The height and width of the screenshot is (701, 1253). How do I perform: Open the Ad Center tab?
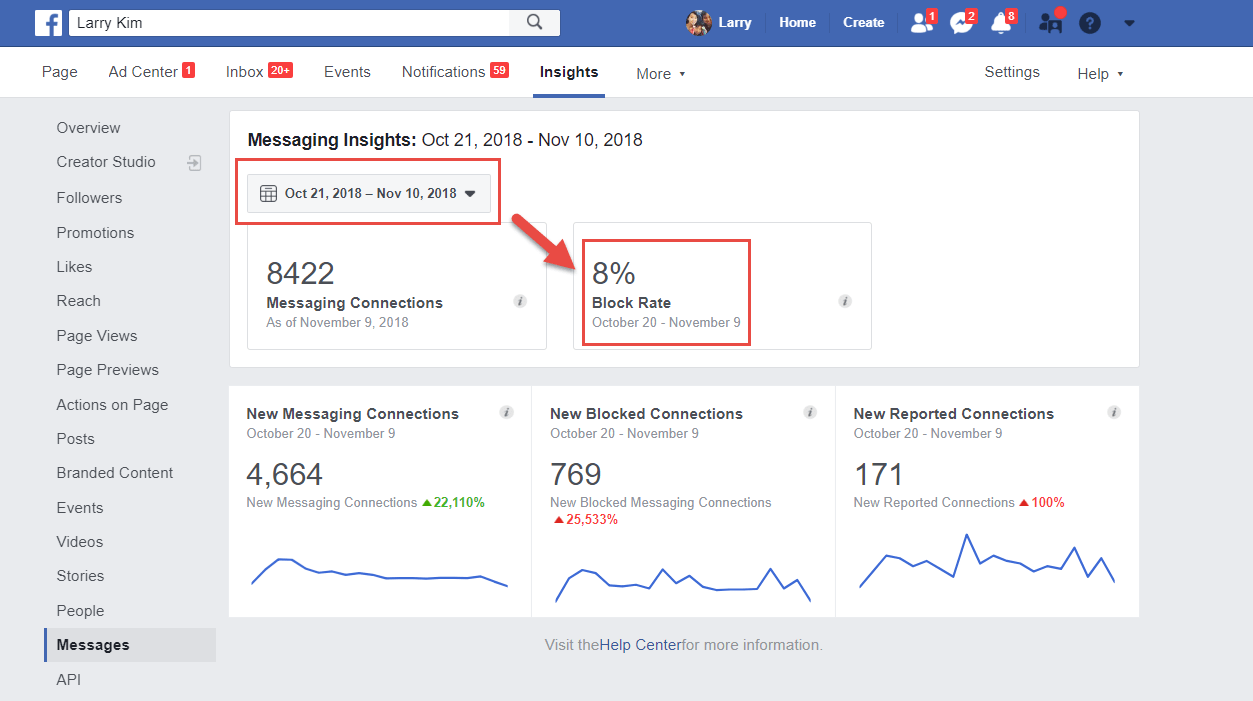pyautogui.click(x=150, y=72)
